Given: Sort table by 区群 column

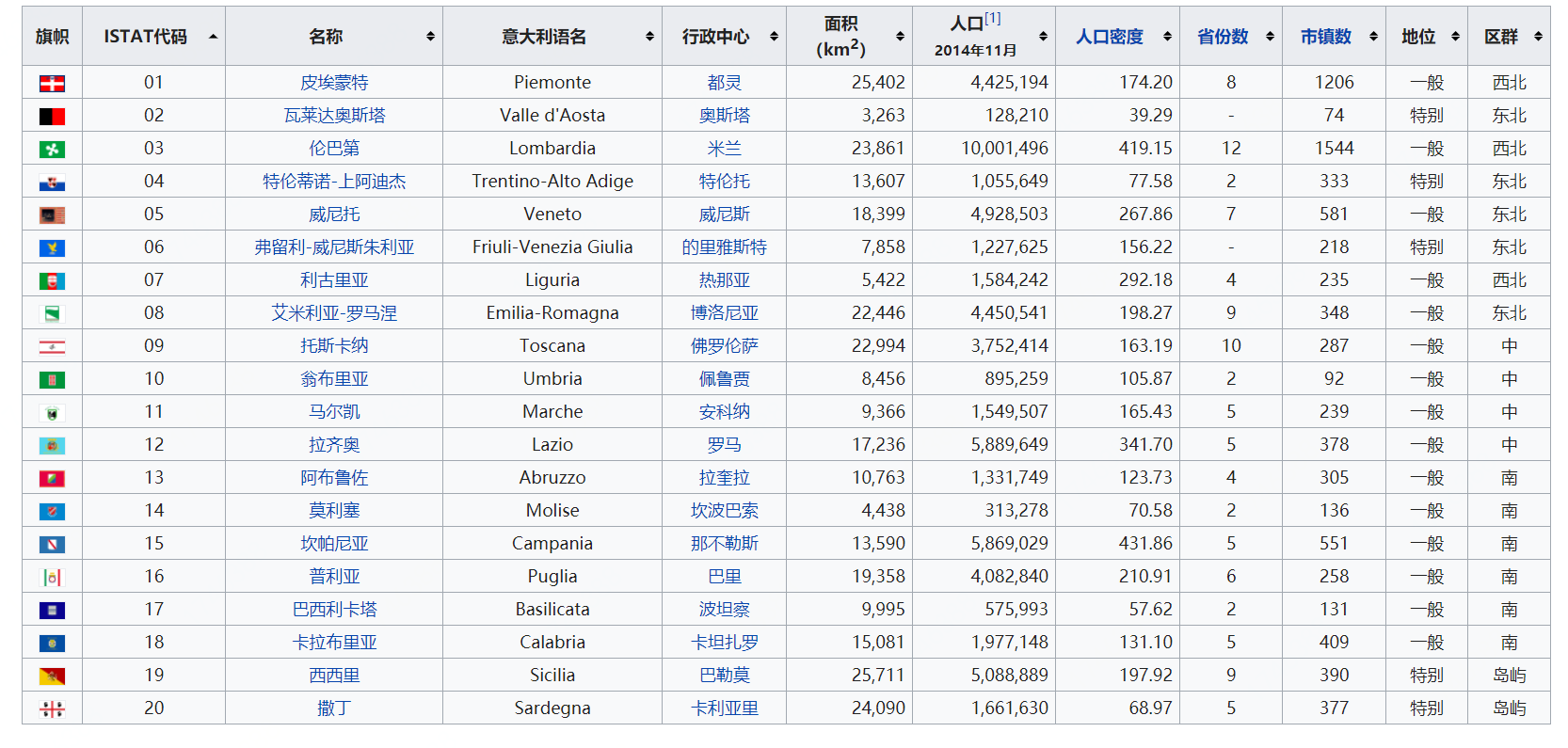Looking at the screenshot, I should point(1509,37).
